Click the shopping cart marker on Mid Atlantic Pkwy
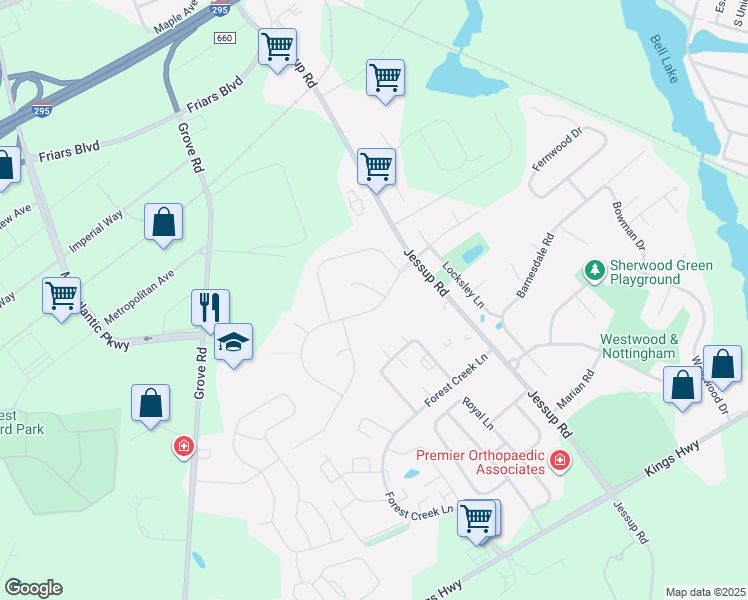The image size is (748, 600). pos(62,298)
